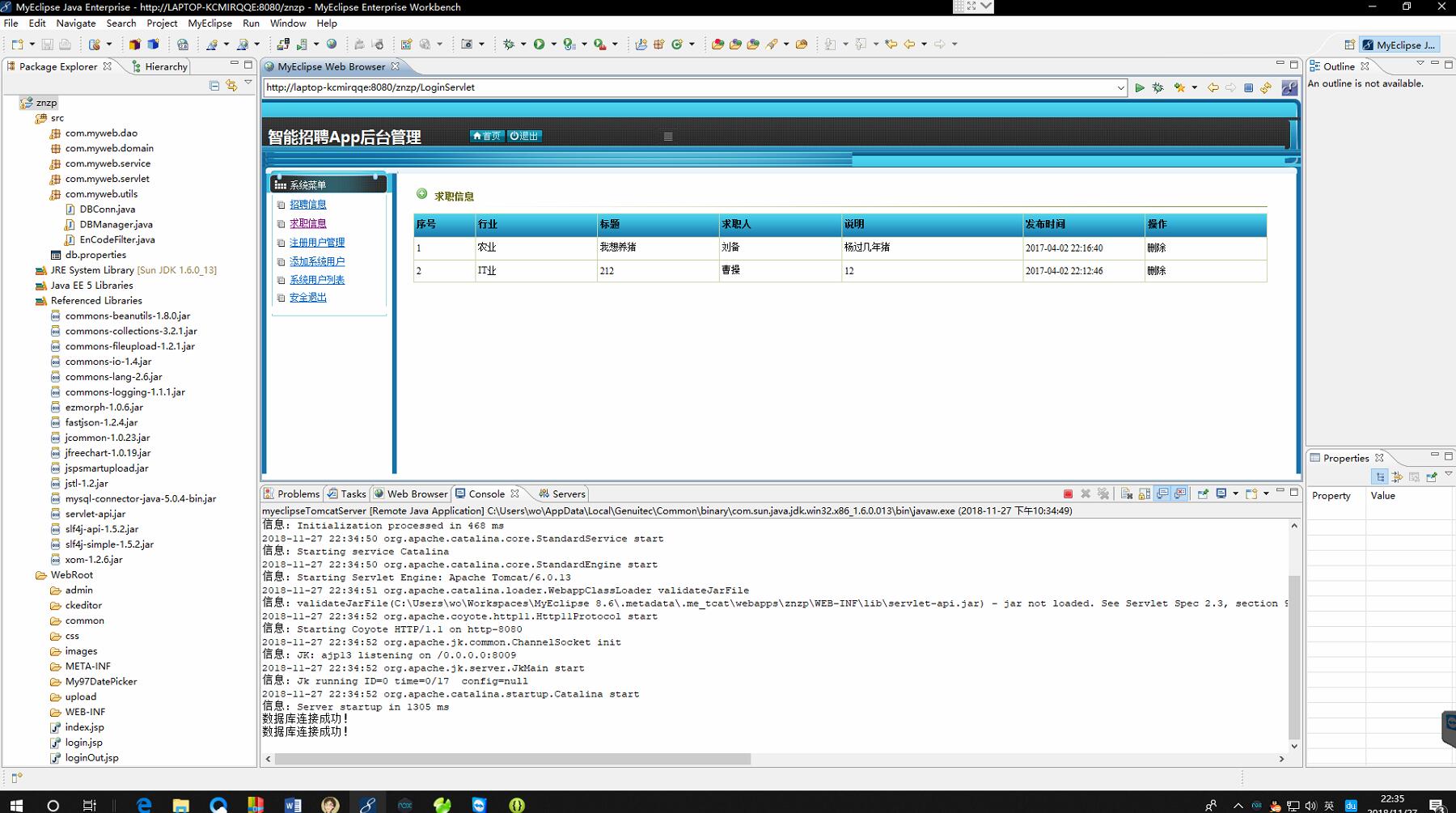Open Microsoft Edge from the taskbar
Image resolution: width=1456 pixels, height=813 pixels.
click(144, 805)
